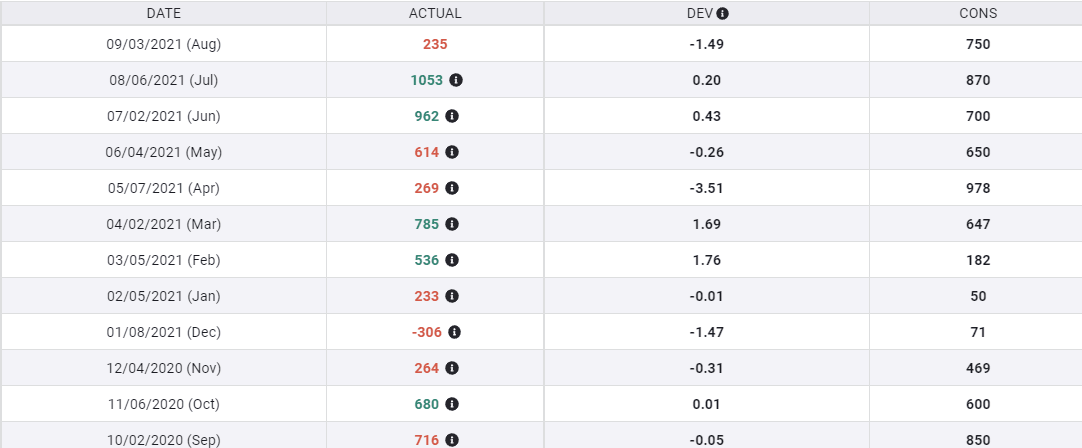Sort by the DATE column header
Viewport: 1082px width, 448px height.
(x=163, y=14)
